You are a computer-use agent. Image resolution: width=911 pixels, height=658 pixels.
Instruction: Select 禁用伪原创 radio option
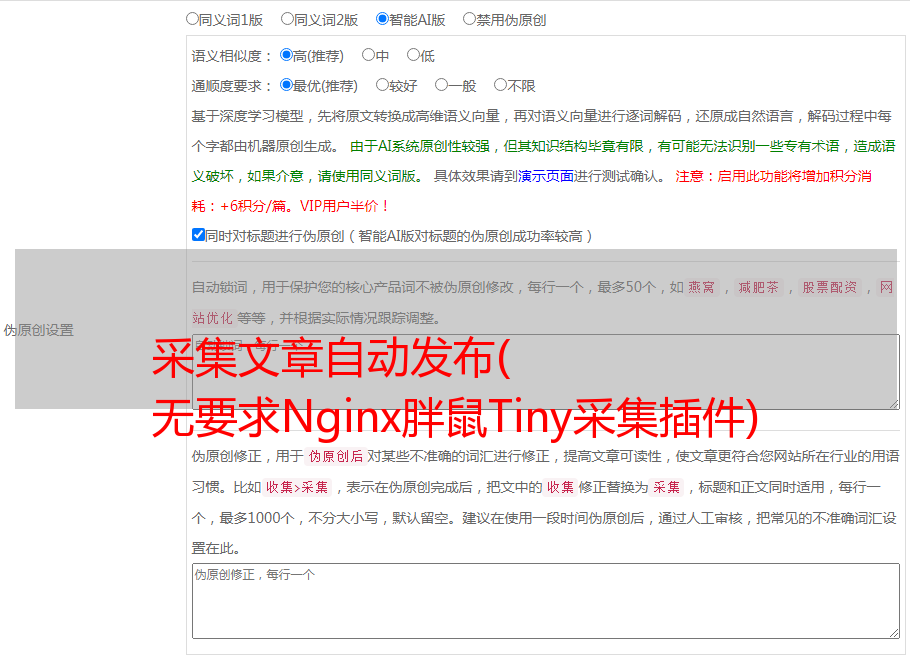[469, 19]
